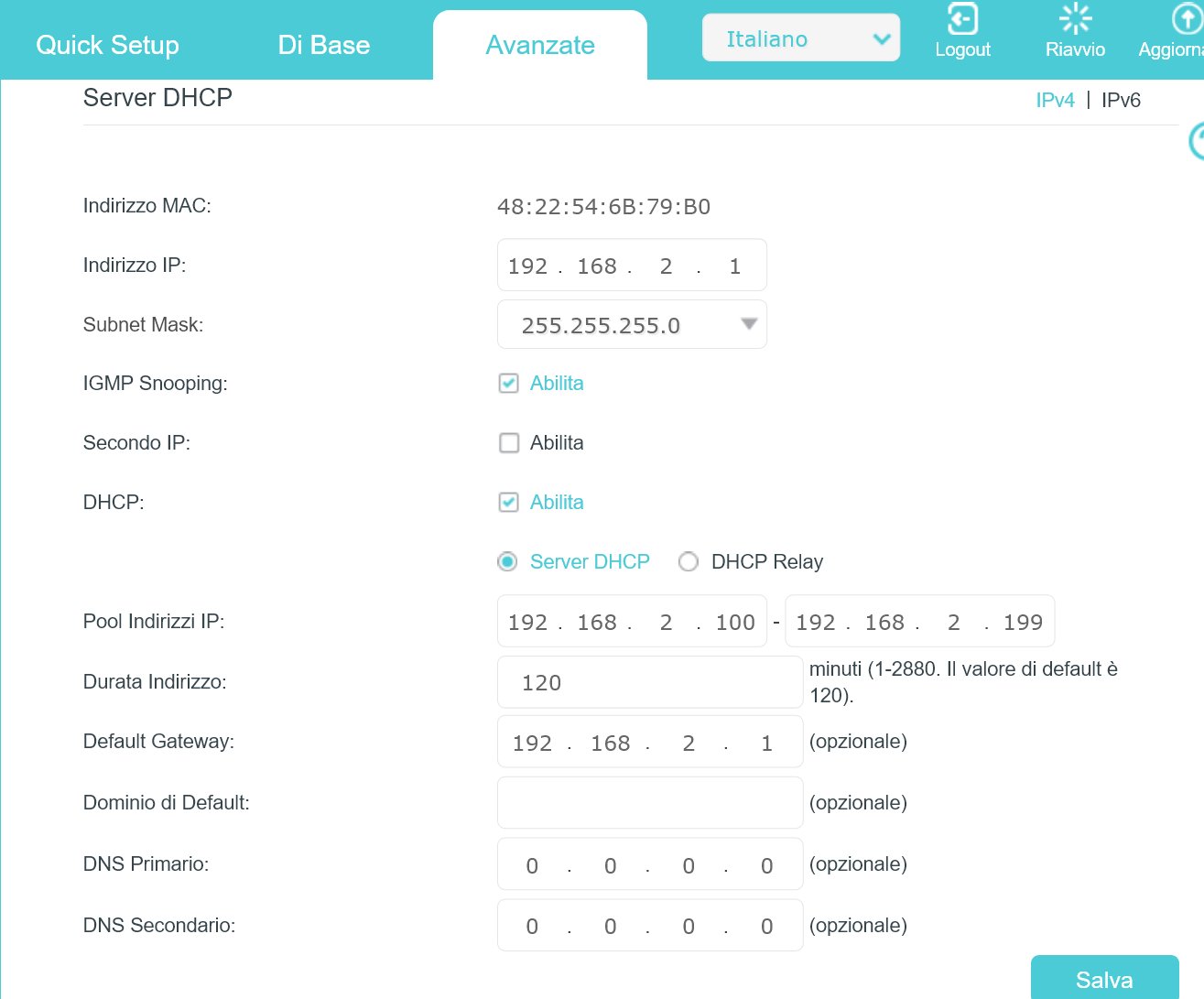This screenshot has height=999, width=1204.
Task: Click the Indirizzo IP last octet field
Action: (x=734, y=266)
